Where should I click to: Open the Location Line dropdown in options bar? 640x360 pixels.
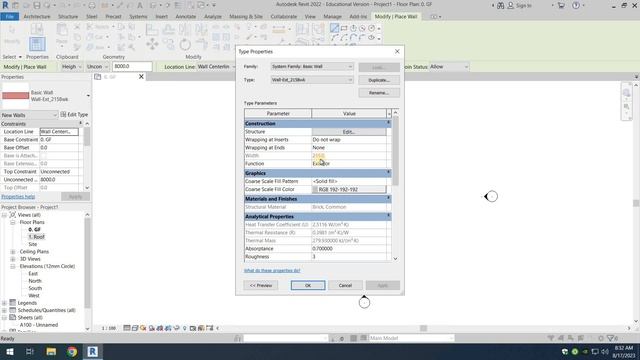coord(217,67)
